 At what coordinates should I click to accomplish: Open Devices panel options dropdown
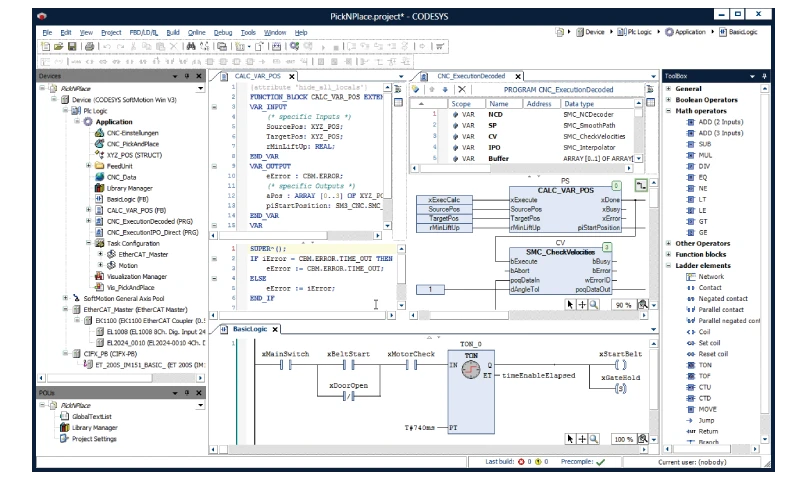point(175,76)
